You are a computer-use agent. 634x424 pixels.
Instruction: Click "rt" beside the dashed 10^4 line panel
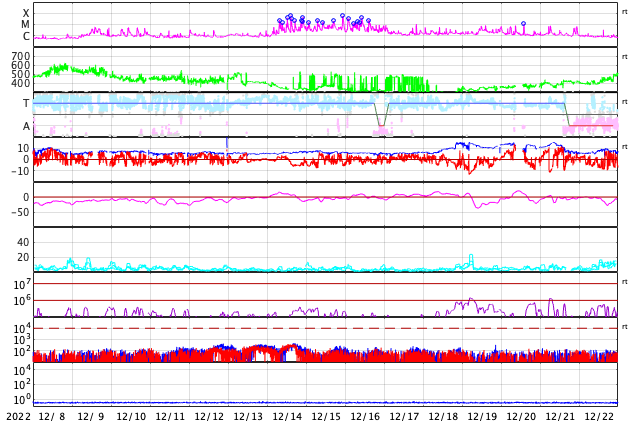[x=624, y=326]
